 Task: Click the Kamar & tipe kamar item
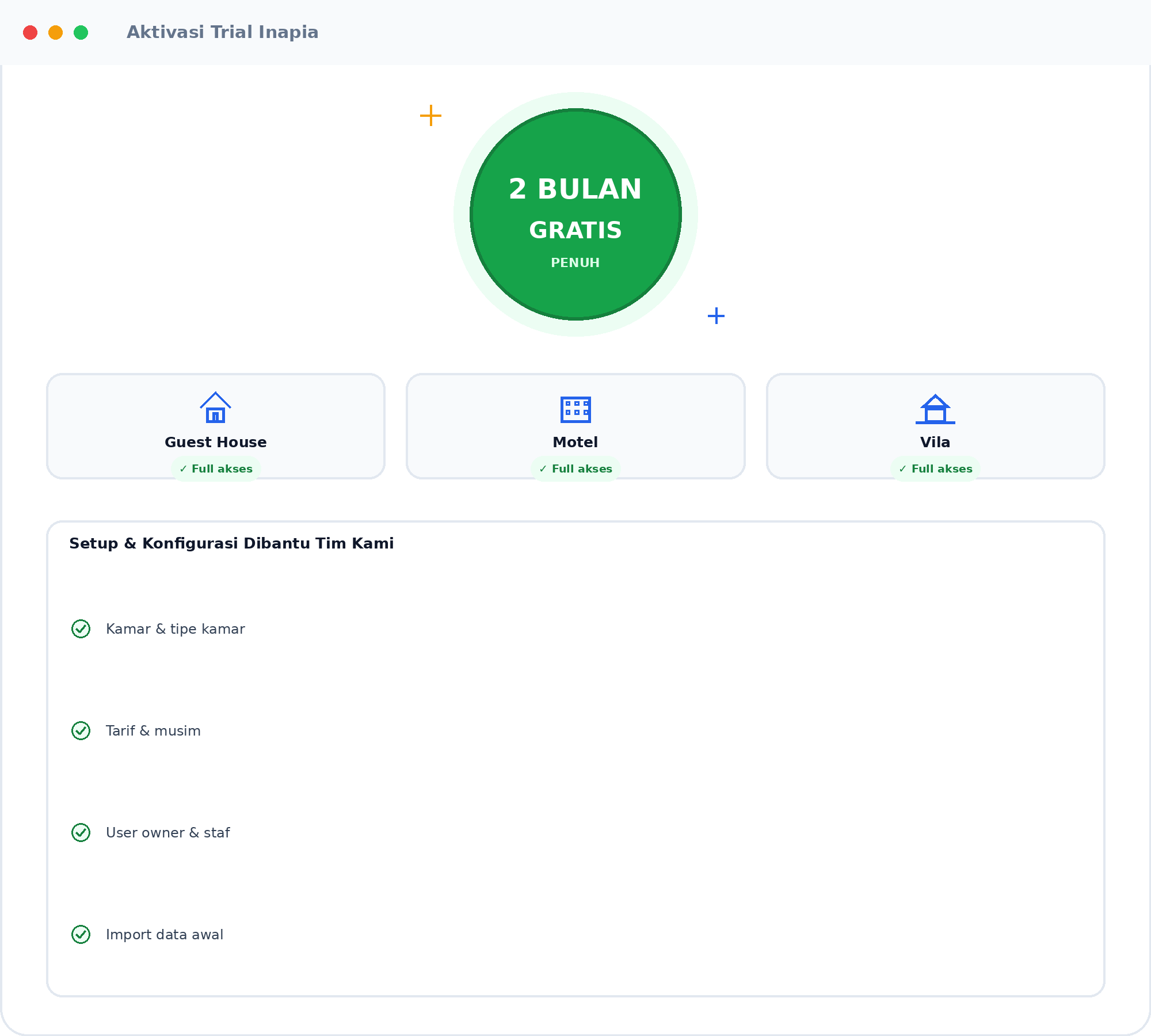coord(176,629)
